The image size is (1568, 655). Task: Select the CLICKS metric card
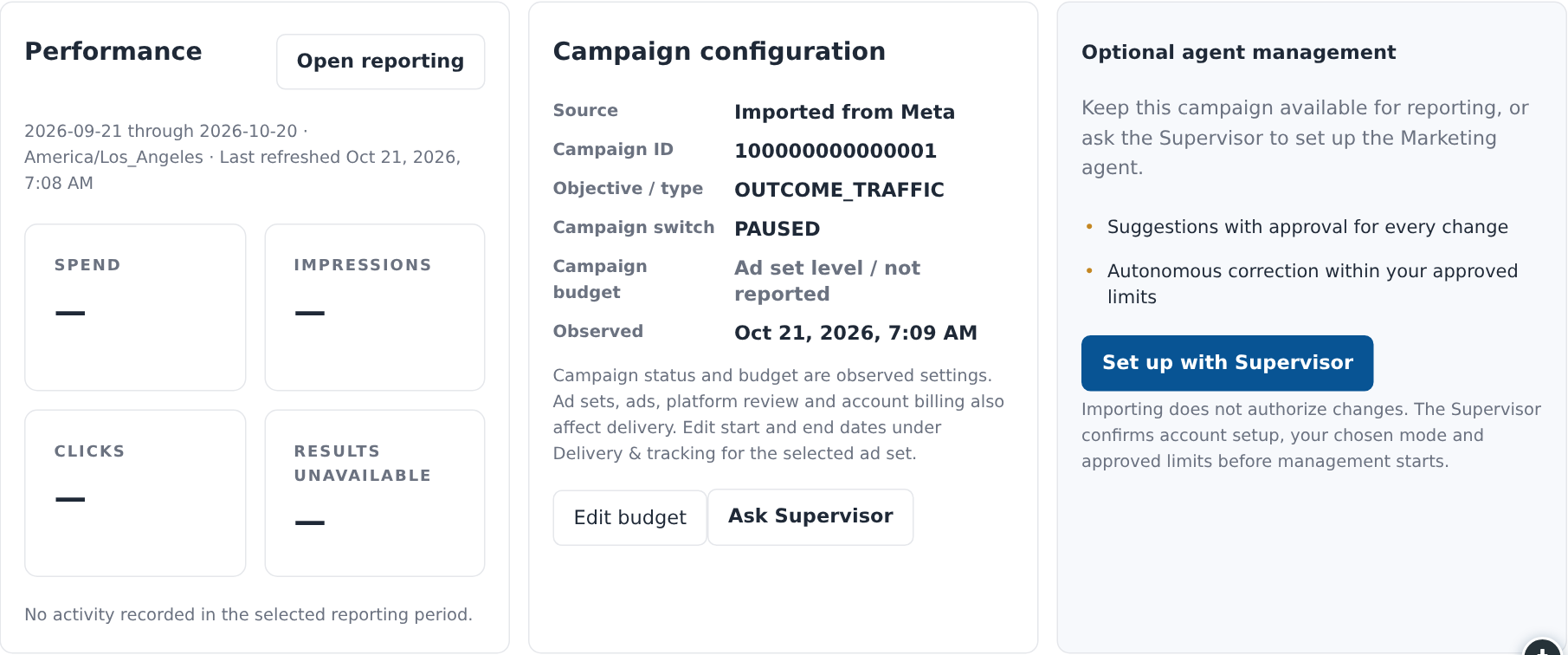tap(135, 493)
